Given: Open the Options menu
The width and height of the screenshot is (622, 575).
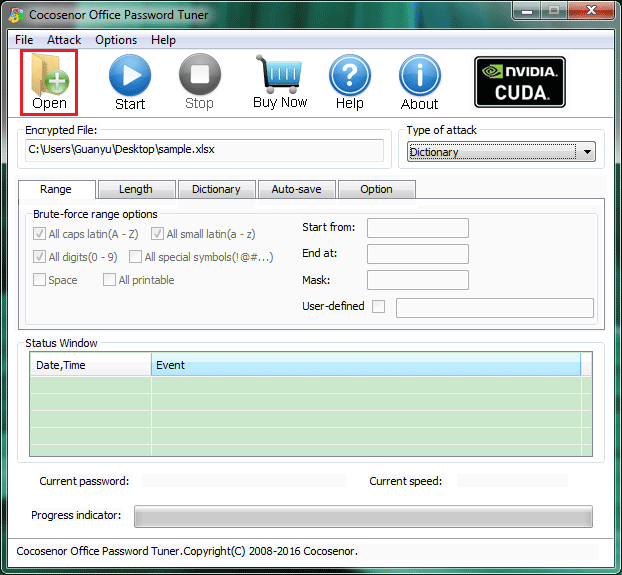Looking at the screenshot, I should (116, 40).
